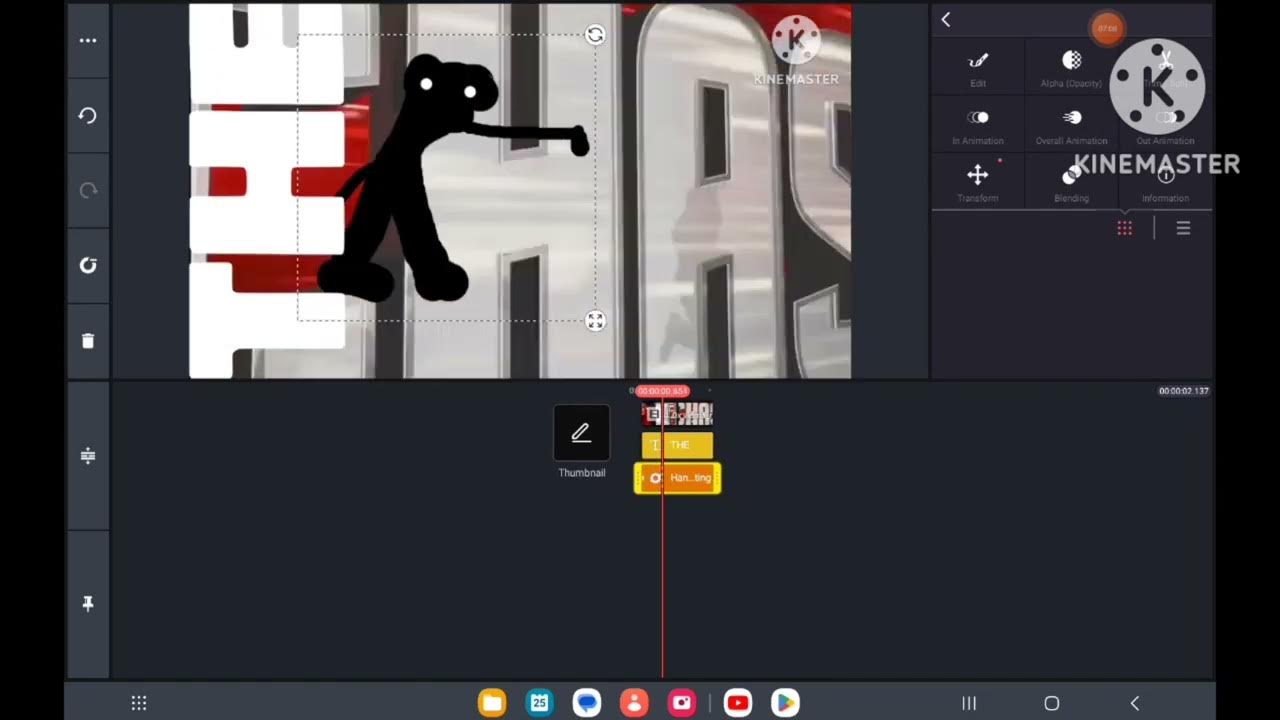Open the Blending options
1280x720 pixels.
pos(1071,181)
